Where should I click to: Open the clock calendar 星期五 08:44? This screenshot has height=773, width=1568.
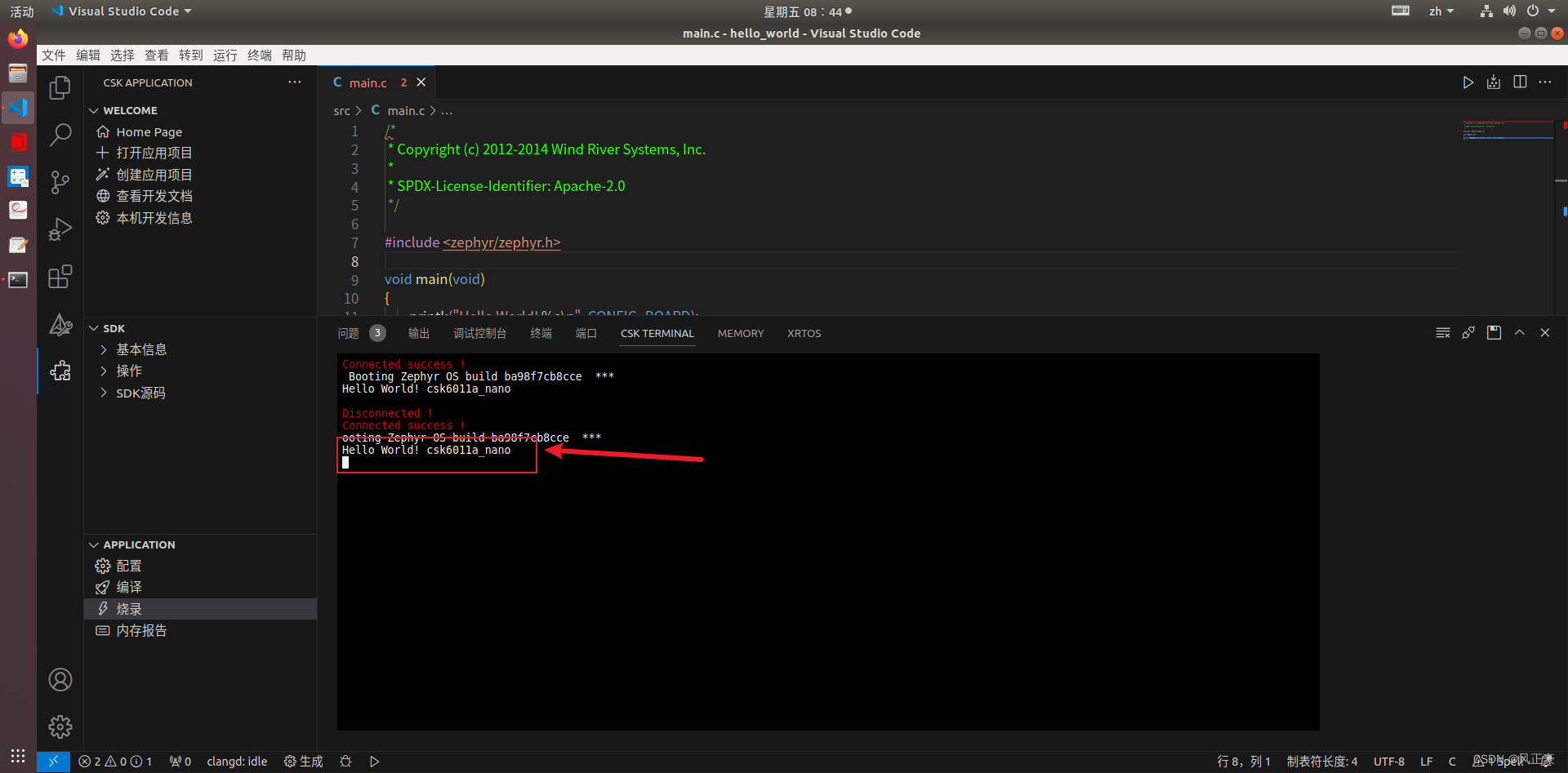point(808,11)
